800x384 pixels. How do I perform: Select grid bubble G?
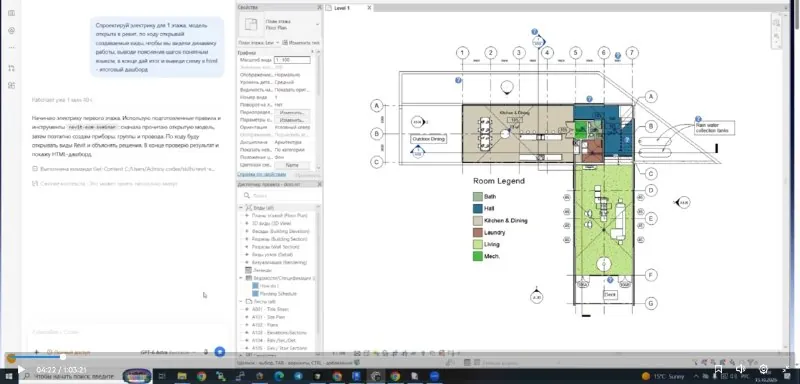(x=650, y=303)
